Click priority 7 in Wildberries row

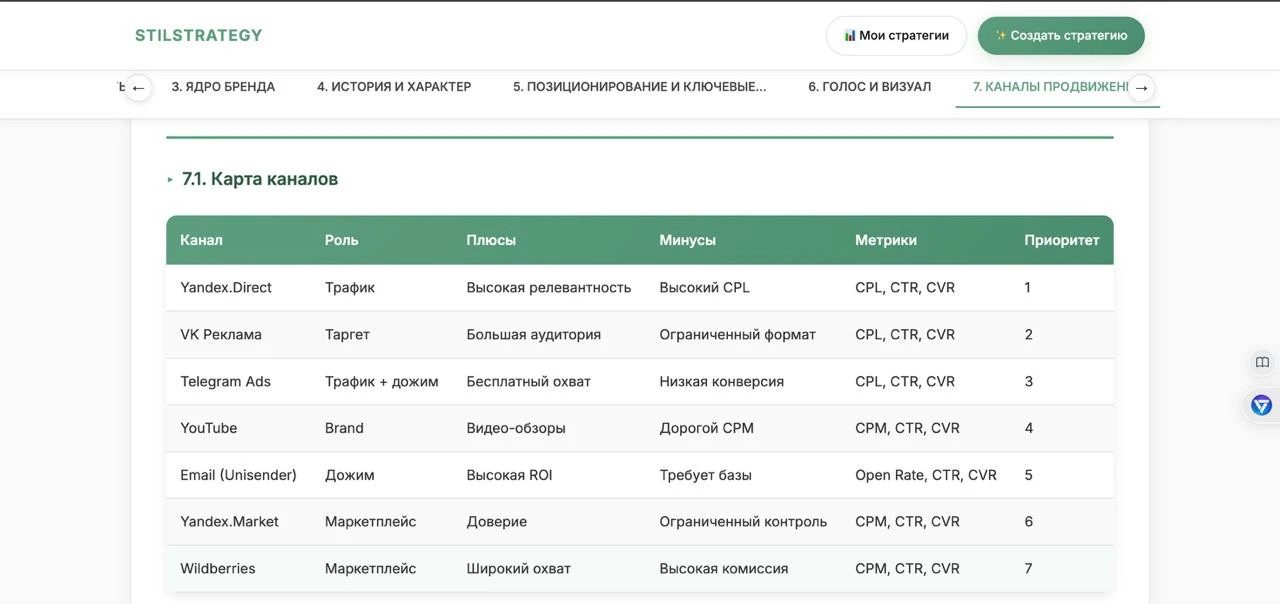click(x=1028, y=569)
